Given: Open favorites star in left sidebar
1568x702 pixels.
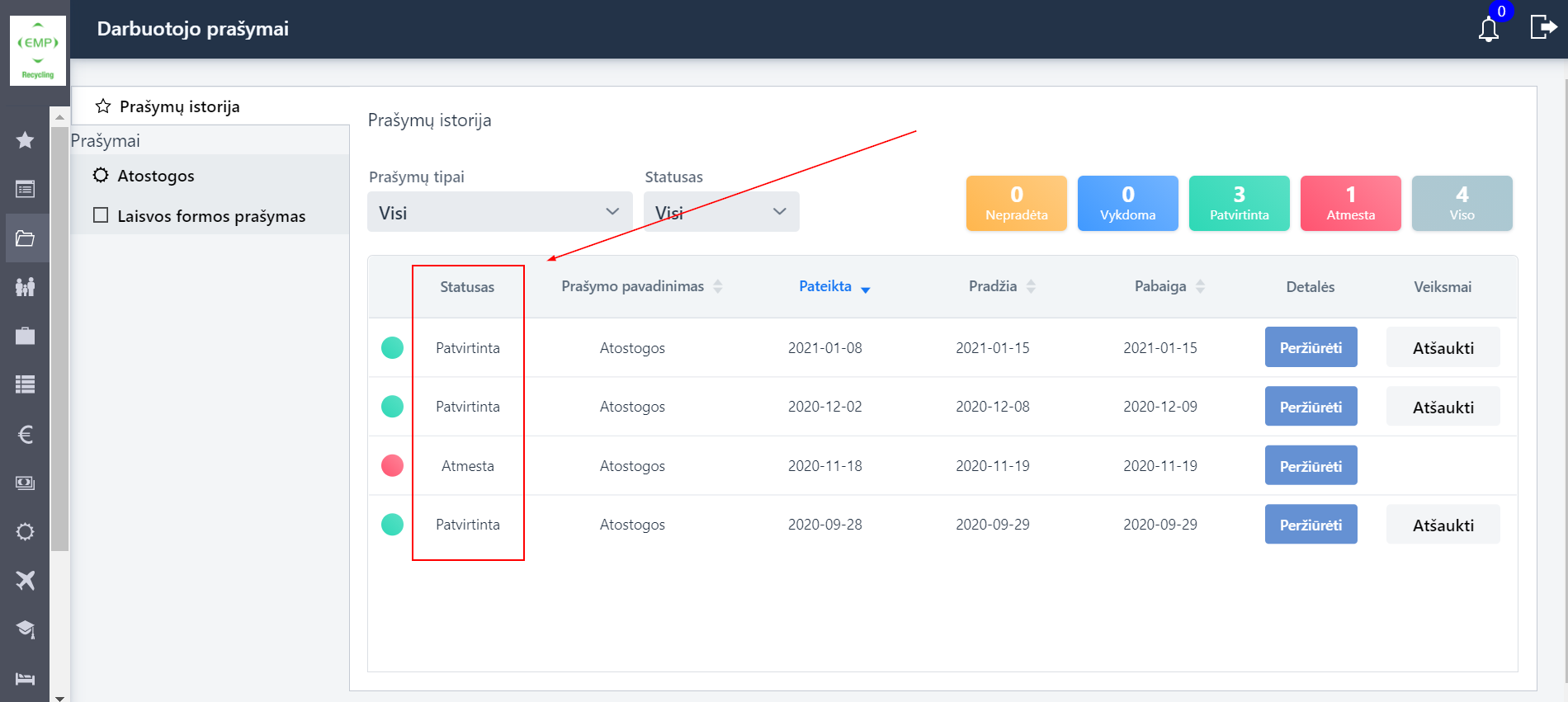Looking at the screenshot, I should [26, 140].
